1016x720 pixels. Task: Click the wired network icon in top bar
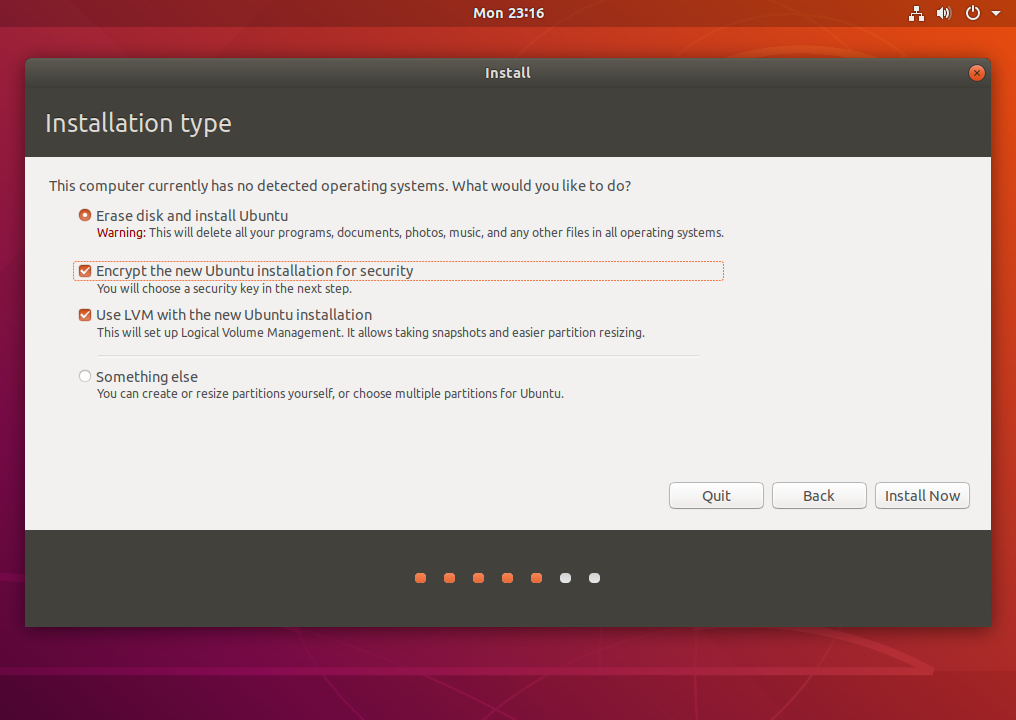916,13
